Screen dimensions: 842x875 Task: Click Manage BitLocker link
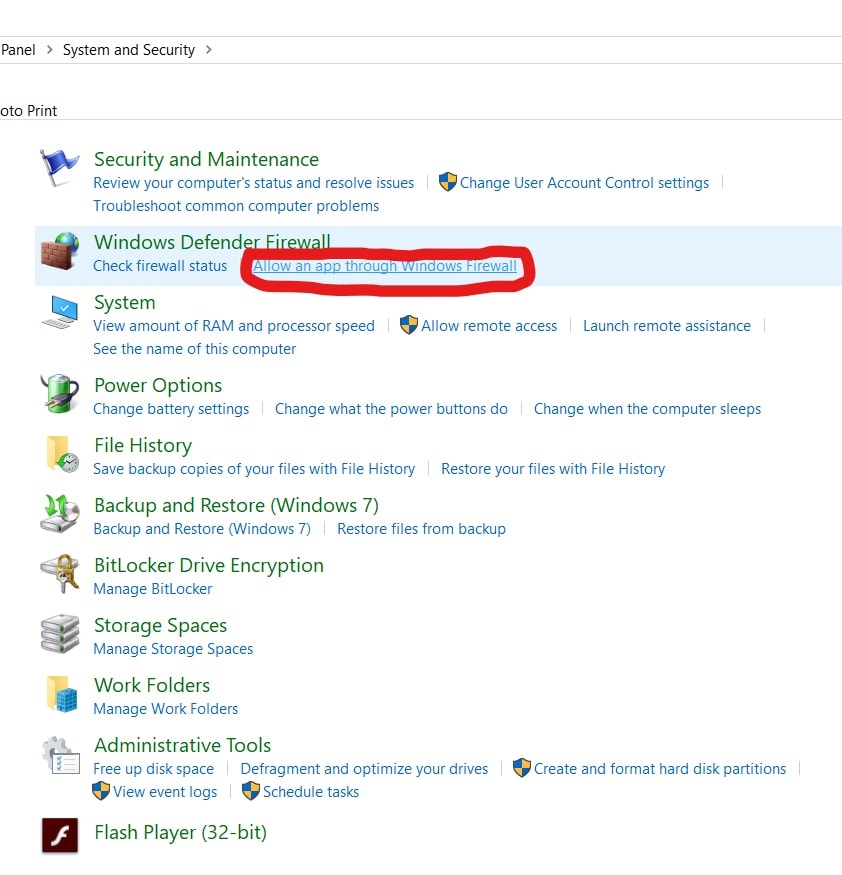[152, 589]
